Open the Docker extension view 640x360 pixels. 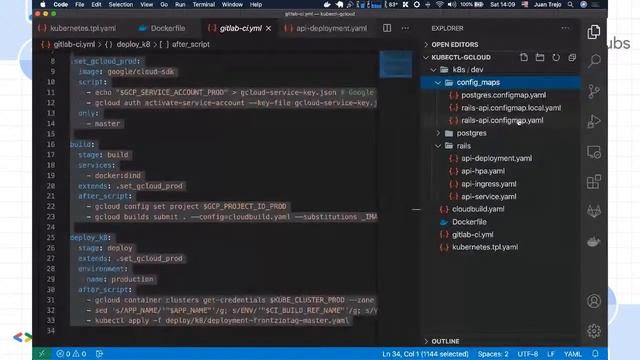(594, 241)
